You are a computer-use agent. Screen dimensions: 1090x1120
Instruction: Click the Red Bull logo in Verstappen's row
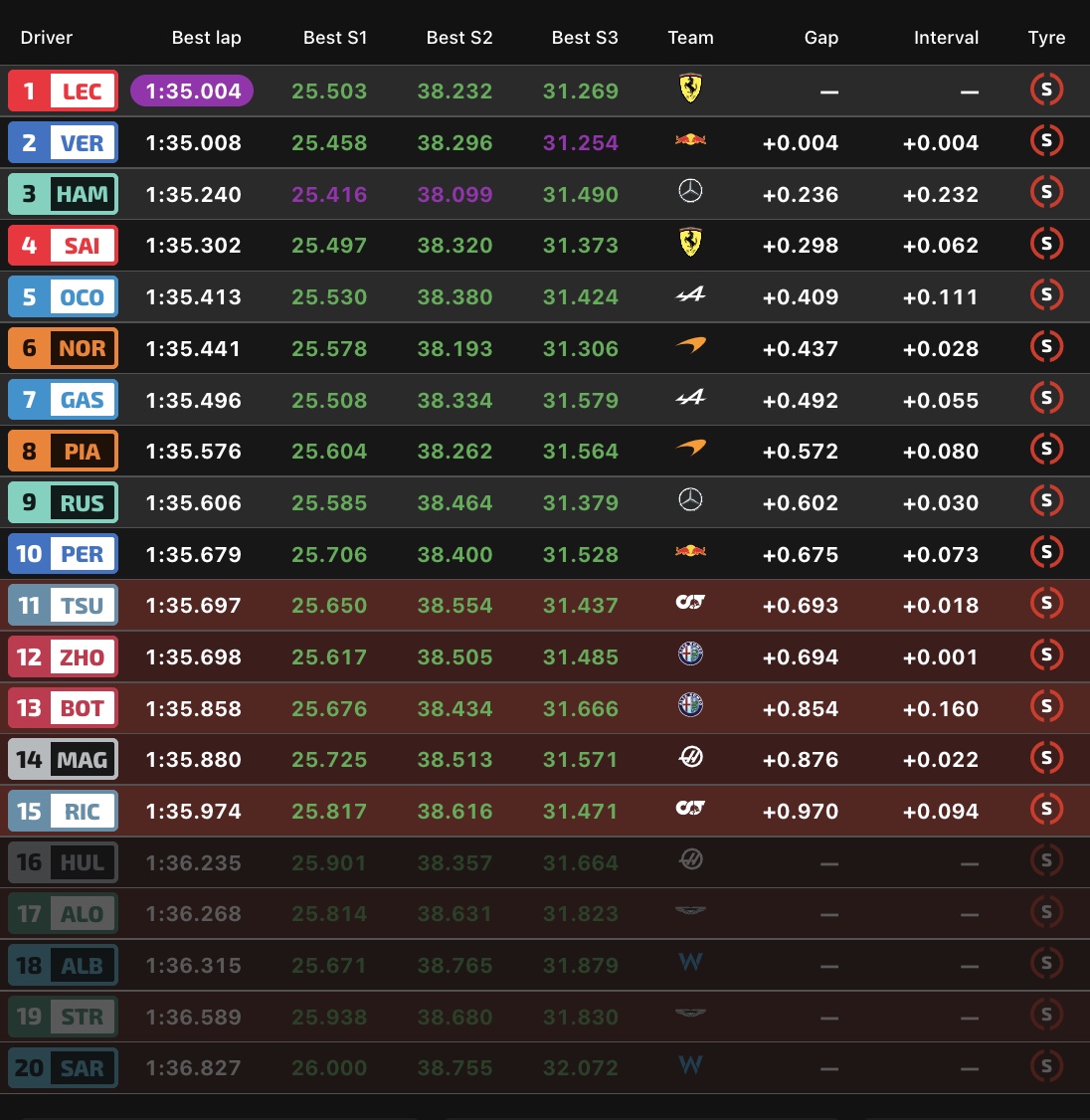[x=690, y=140]
